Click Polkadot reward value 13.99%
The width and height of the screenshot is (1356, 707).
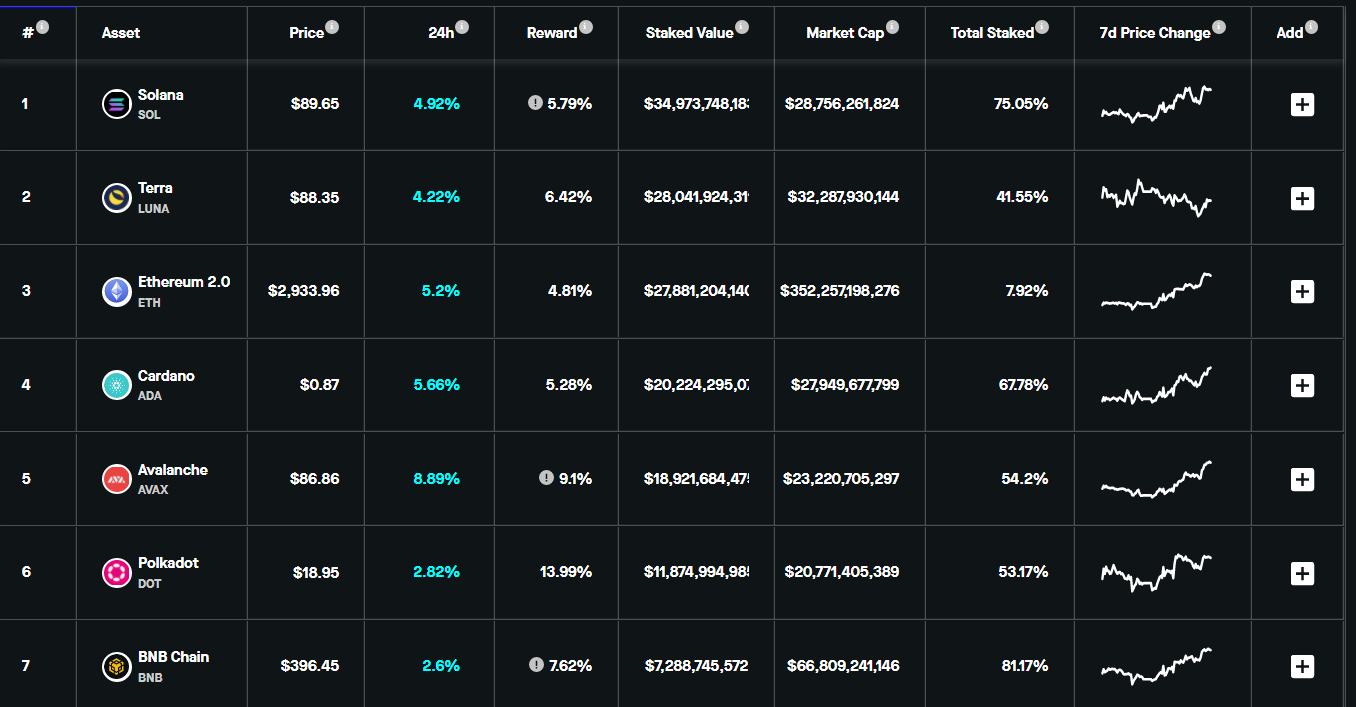[x=566, y=572]
